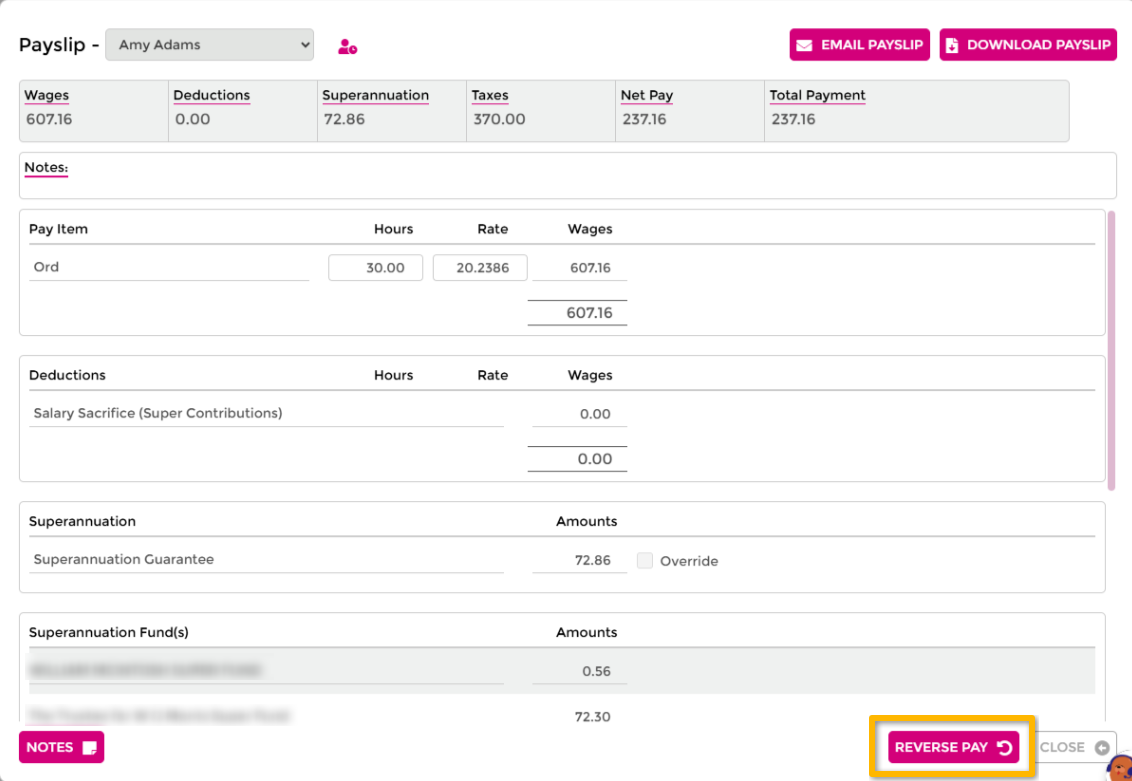
Task: Click the Ord pay item row name
Action: click(x=169, y=267)
